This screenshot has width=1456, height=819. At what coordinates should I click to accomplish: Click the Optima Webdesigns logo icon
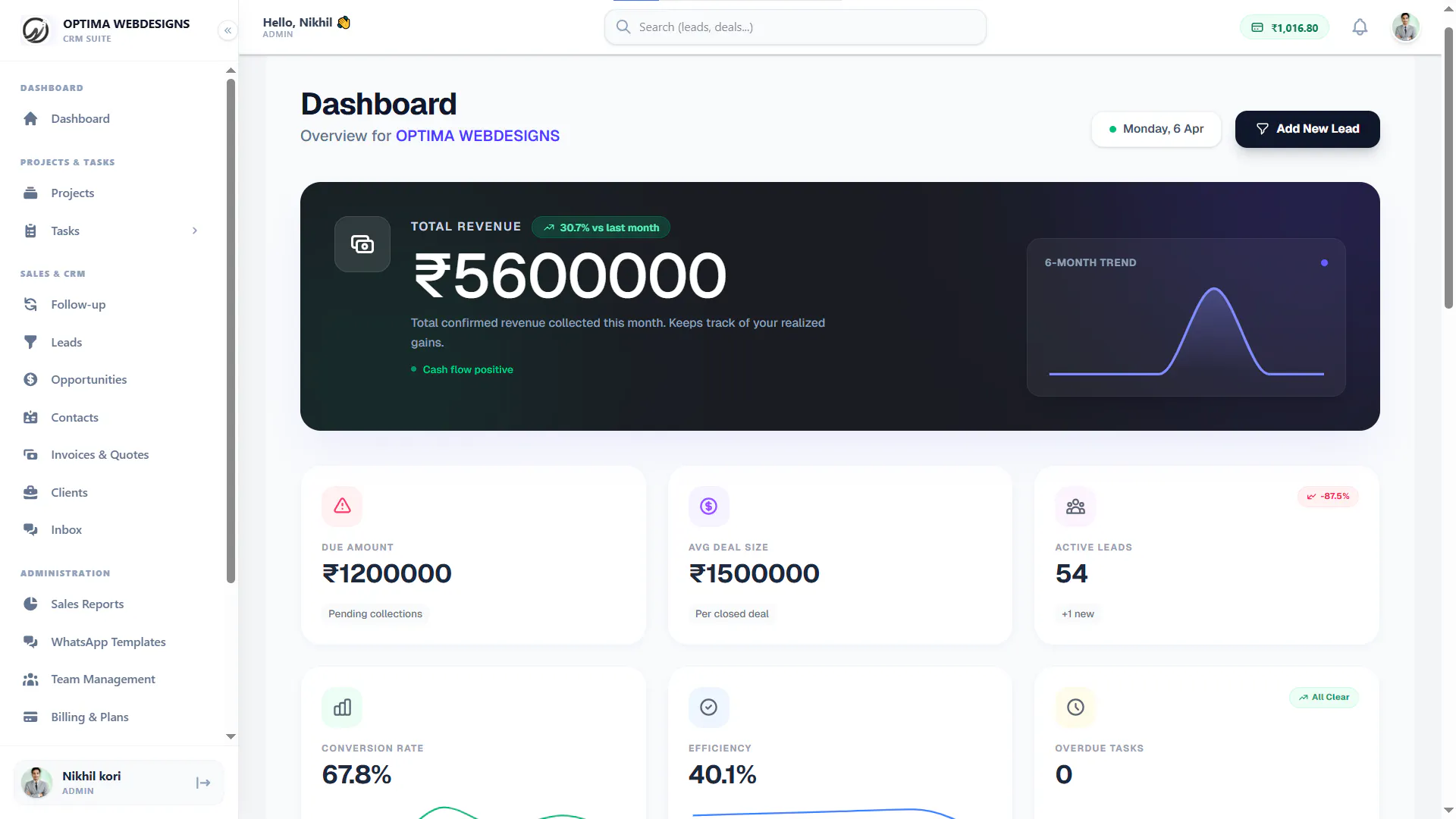coord(36,30)
